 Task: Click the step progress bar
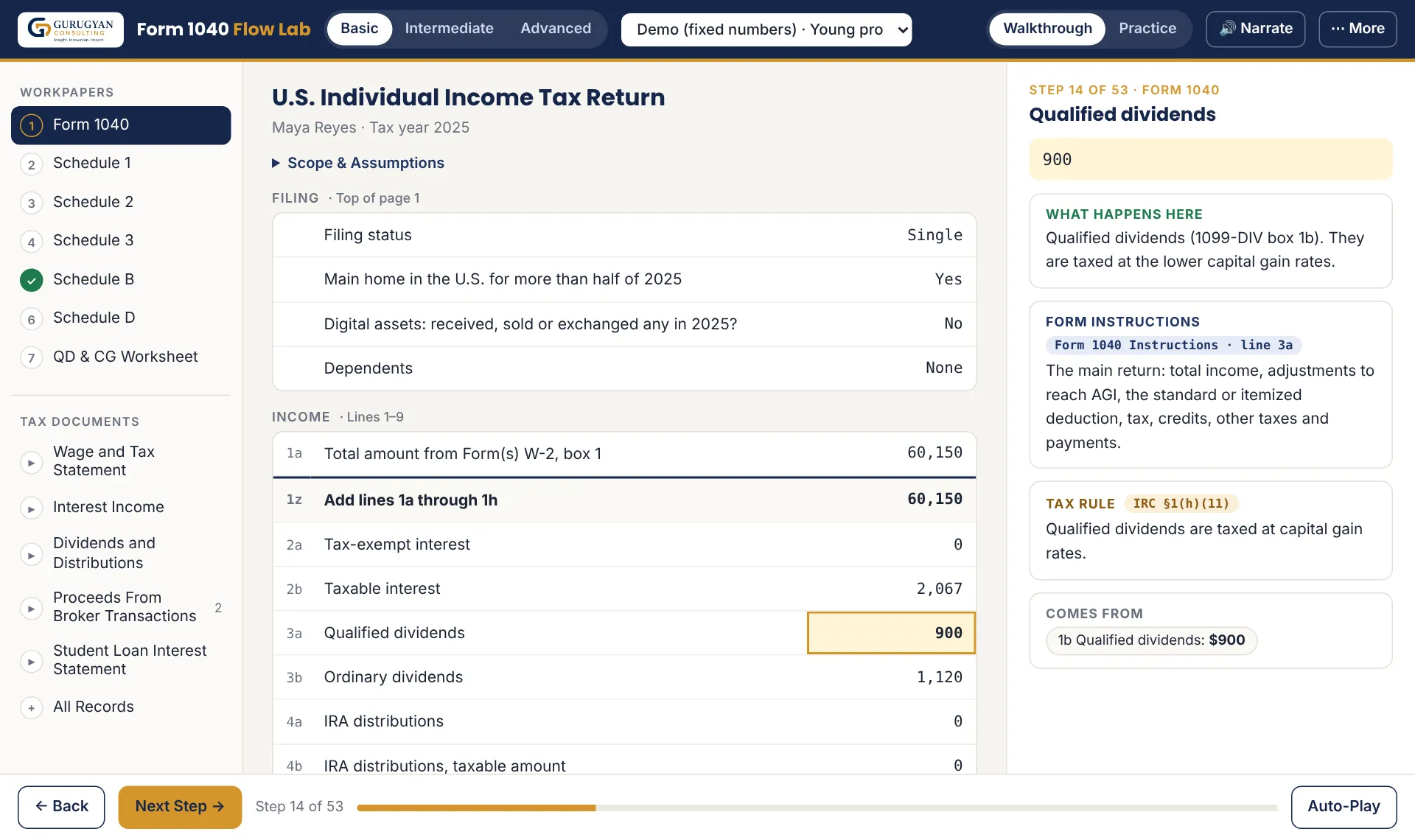(817, 808)
